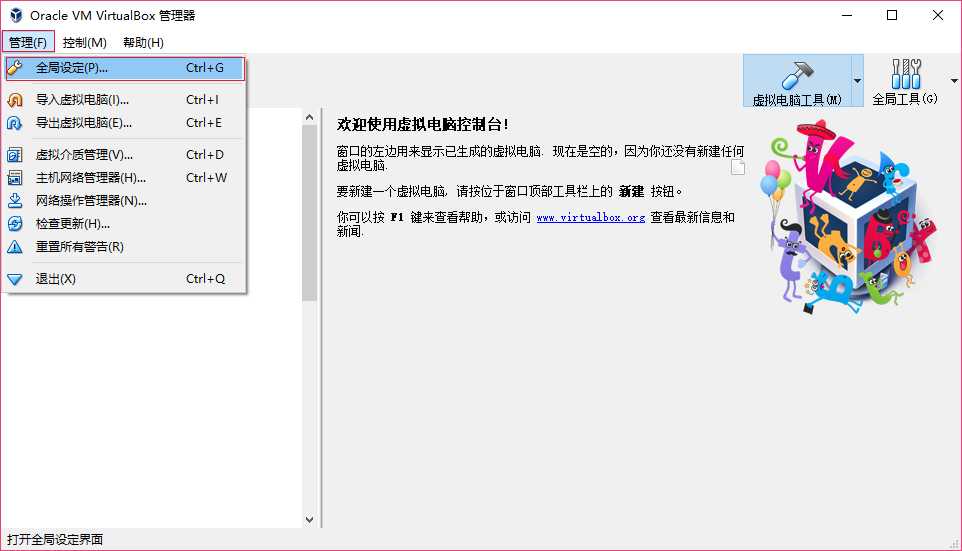Click the network icon beside 主机网络管理器
This screenshot has width=962, height=551.
click(x=15, y=178)
